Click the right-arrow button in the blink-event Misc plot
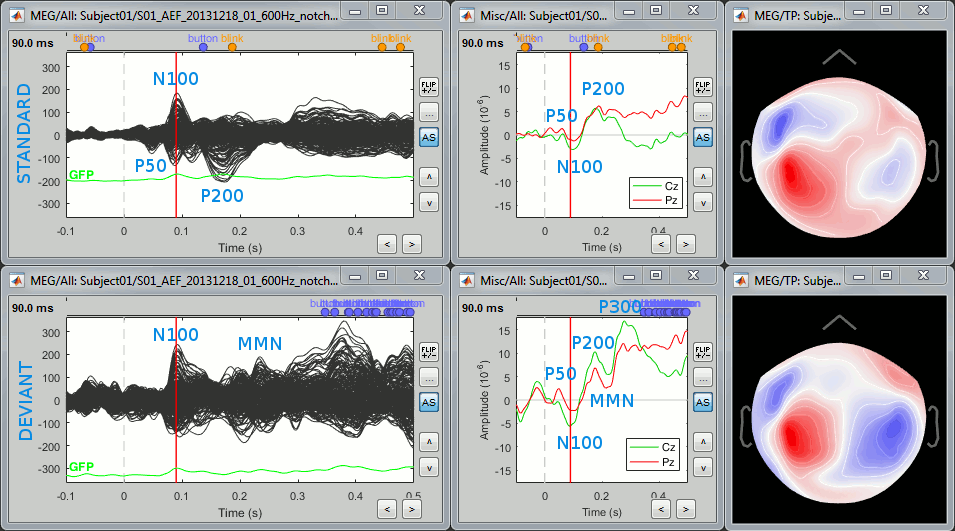Viewport: 955px width, 531px height. pyautogui.click(x=685, y=243)
